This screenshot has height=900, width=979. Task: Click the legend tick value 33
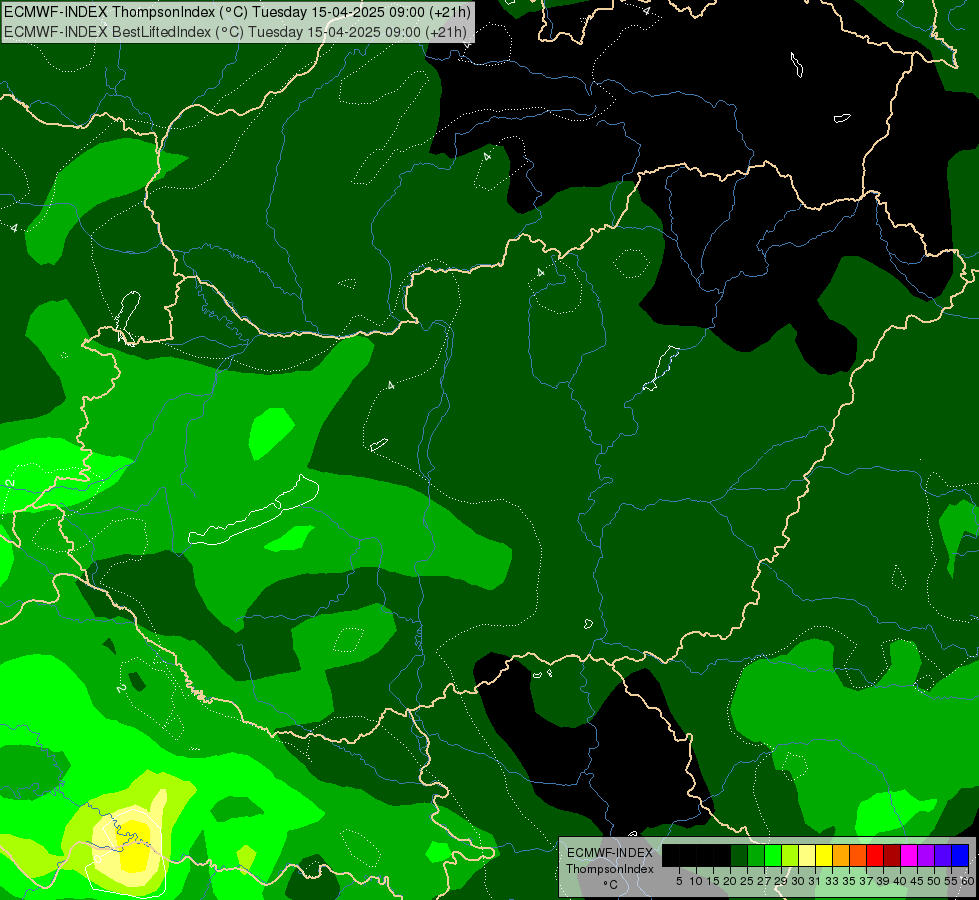click(832, 881)
